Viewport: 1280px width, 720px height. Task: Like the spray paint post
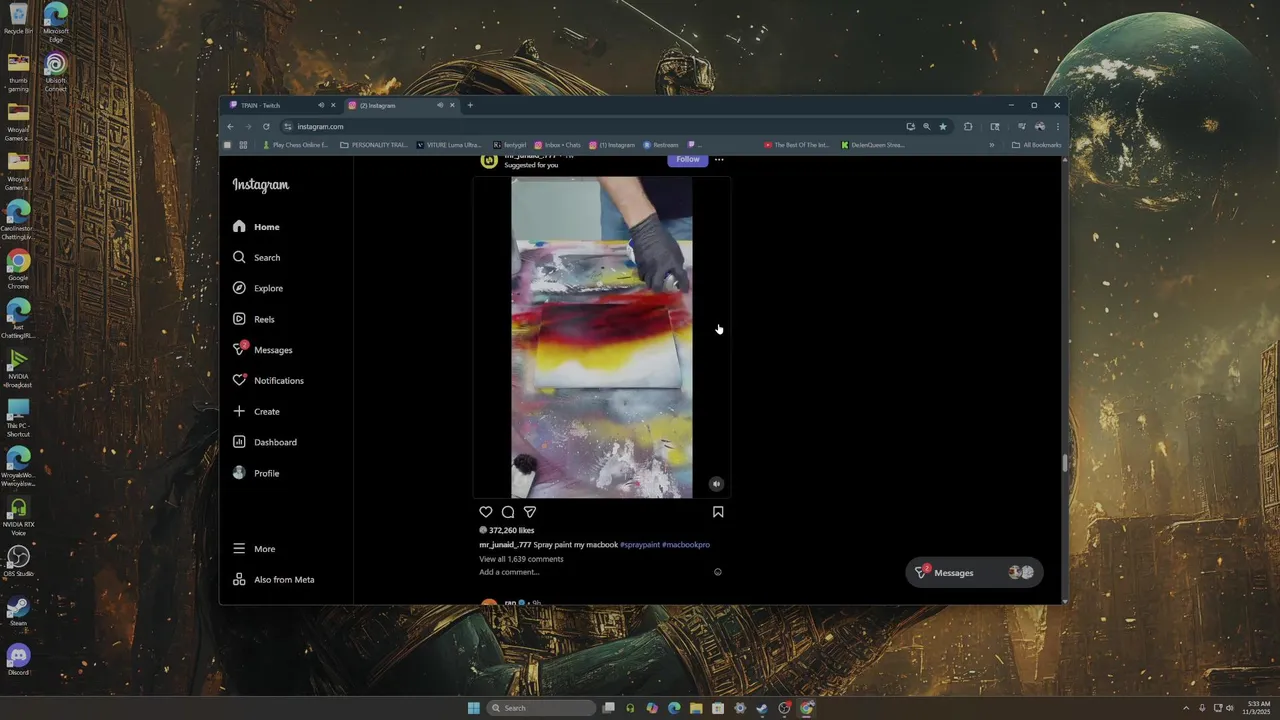[x=486, y=512]
